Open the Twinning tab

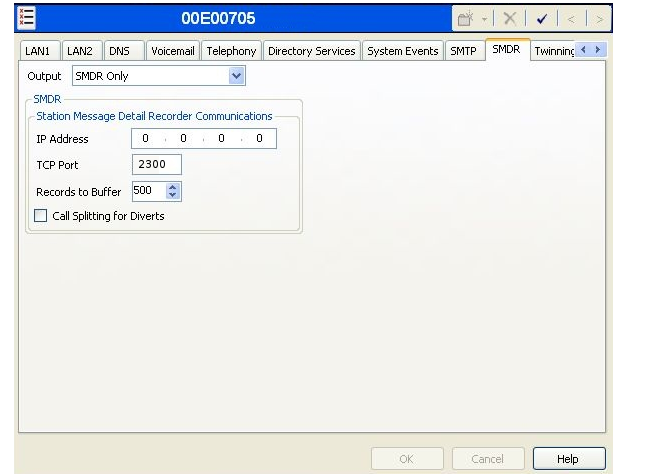(x=553, y=51)
